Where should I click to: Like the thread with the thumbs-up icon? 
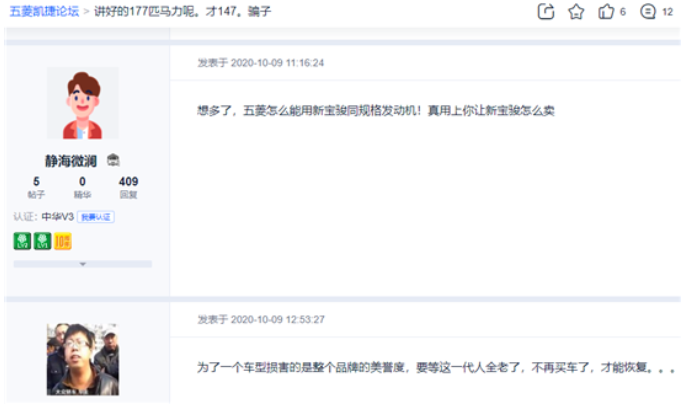coord(606,12)
